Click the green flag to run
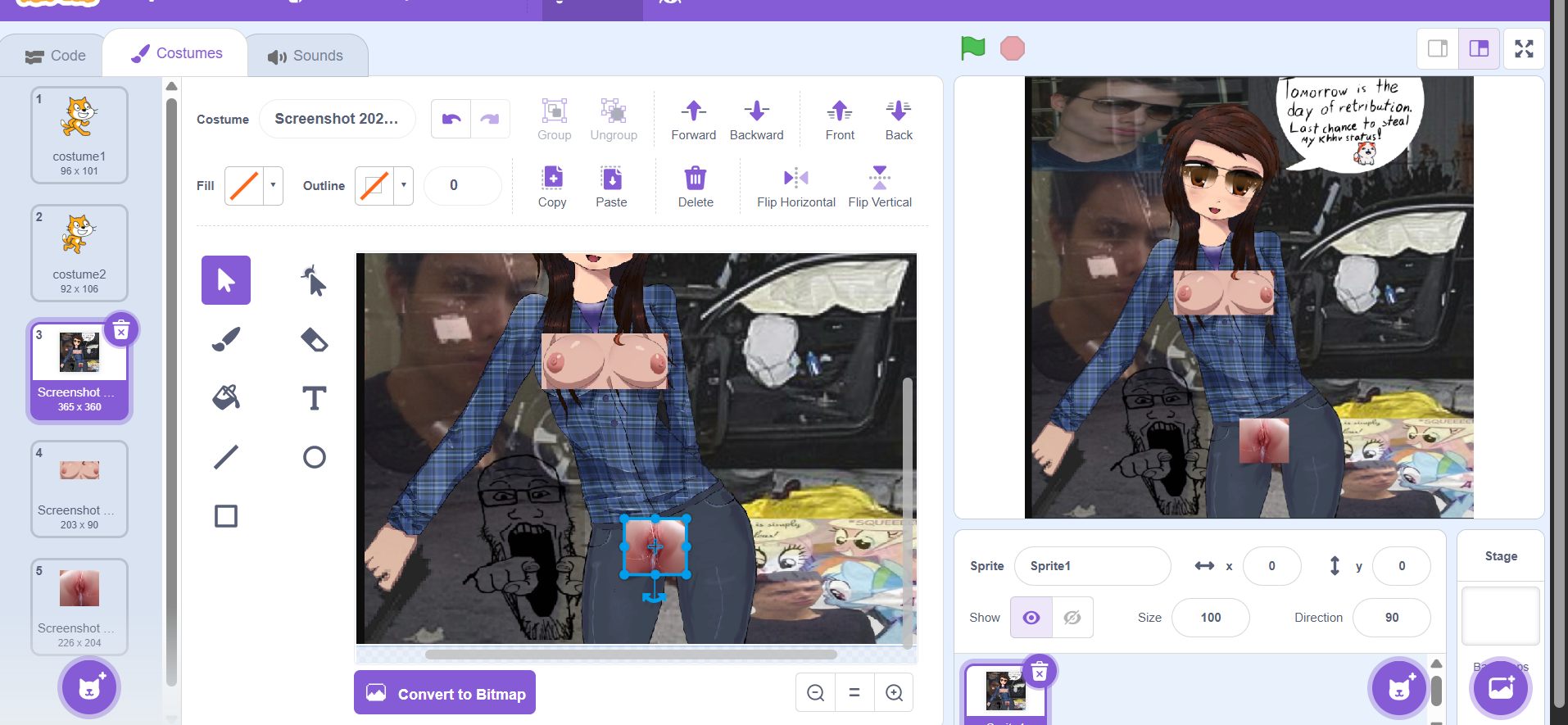Viewport: 1568px width, 725px height. click(972, 48)
